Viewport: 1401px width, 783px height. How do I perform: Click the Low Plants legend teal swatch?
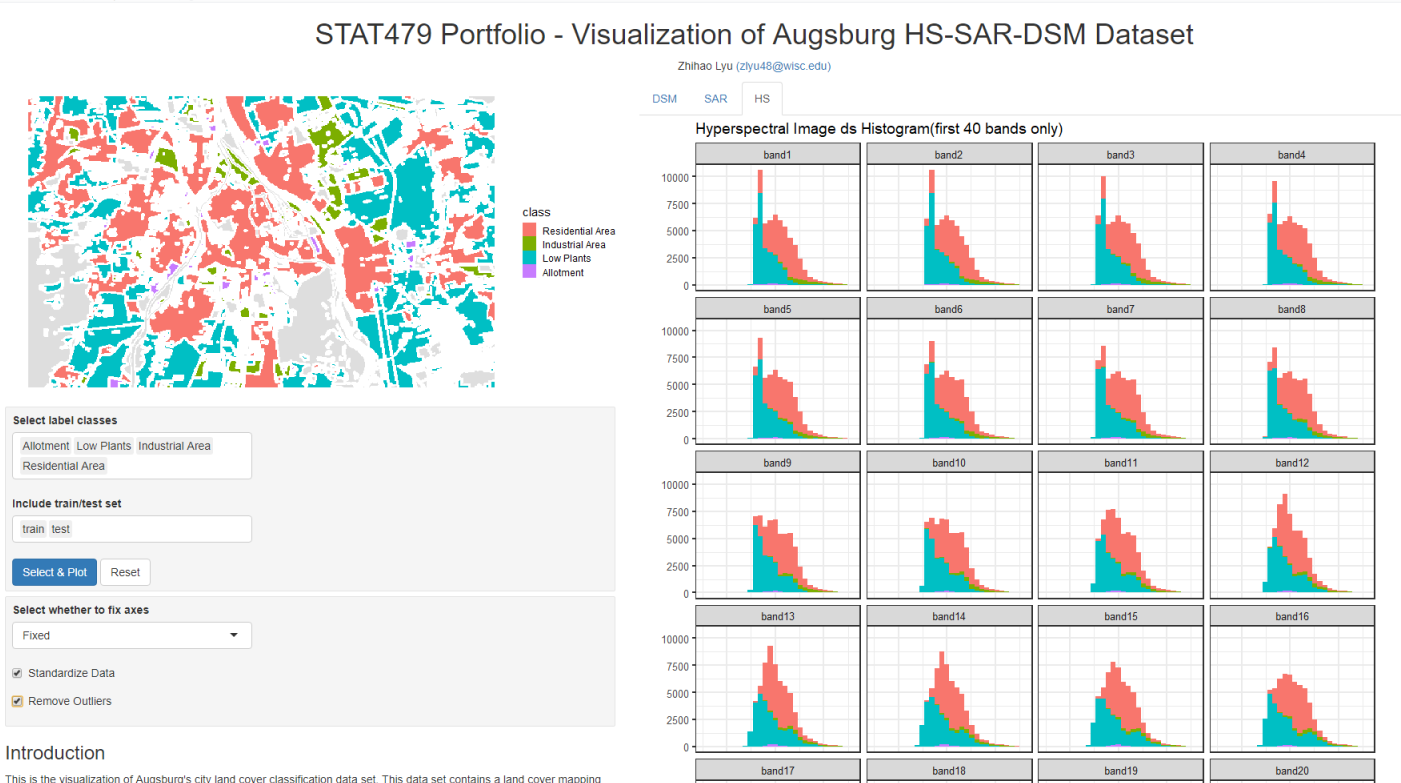click(529, 259)
